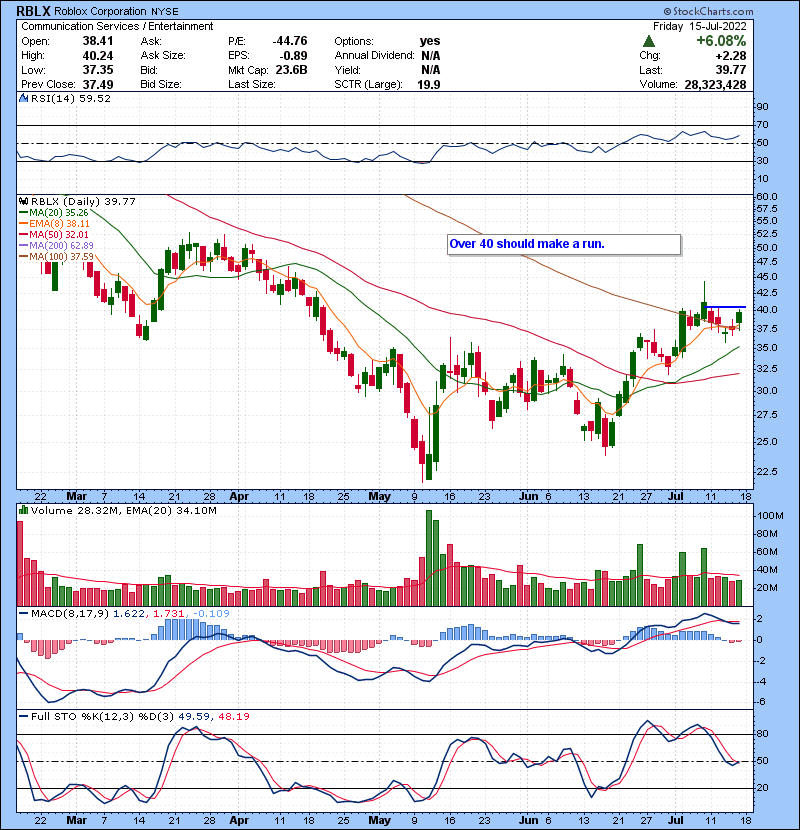Click the green MA(20) legend dash
The width and height of the screenshot is (800, 830).
pyautogui.click(x=23, y=212)
